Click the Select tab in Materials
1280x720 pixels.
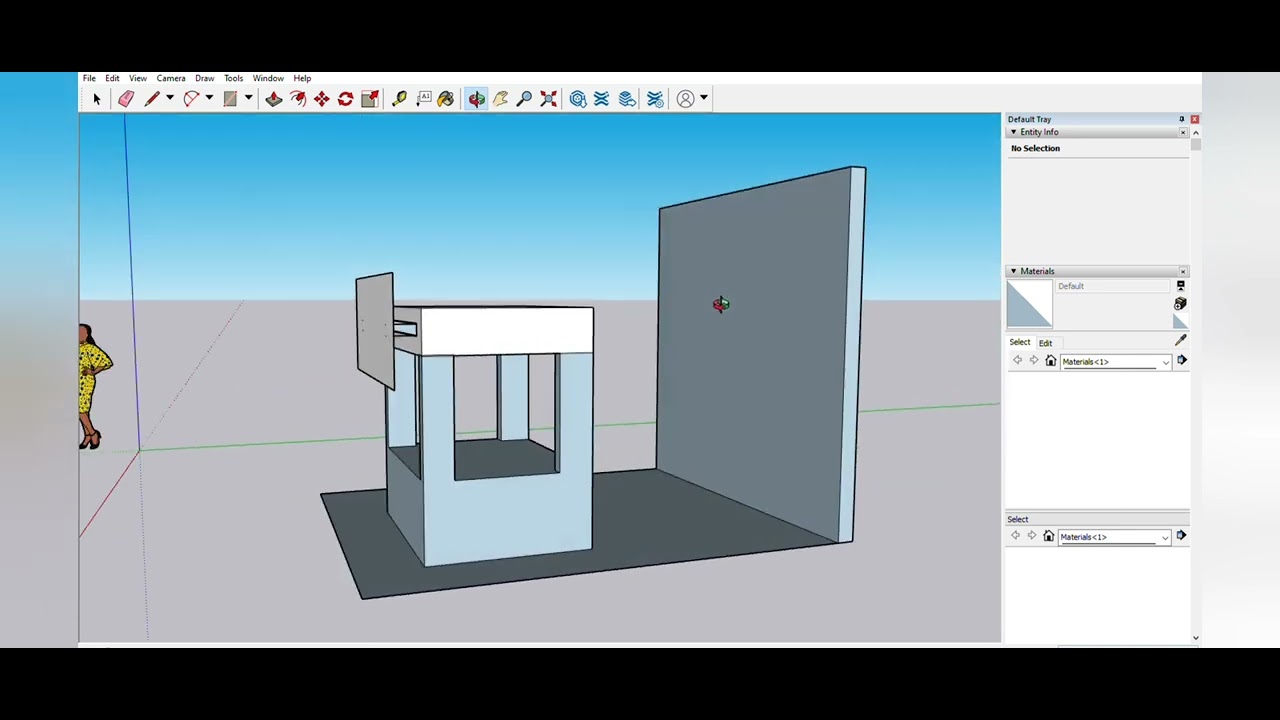[x=1019, y=342]
